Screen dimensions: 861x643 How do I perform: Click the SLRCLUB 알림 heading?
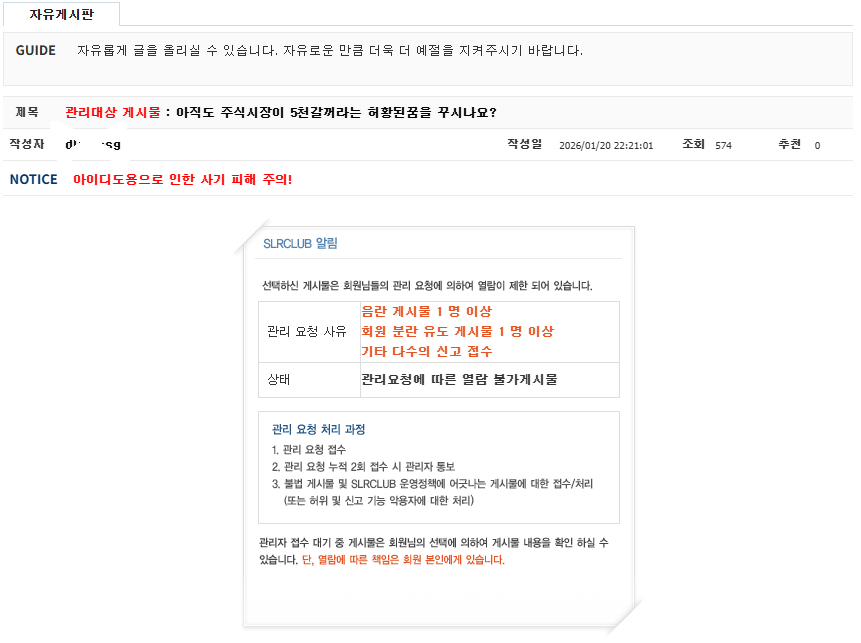tap(300, 243)
